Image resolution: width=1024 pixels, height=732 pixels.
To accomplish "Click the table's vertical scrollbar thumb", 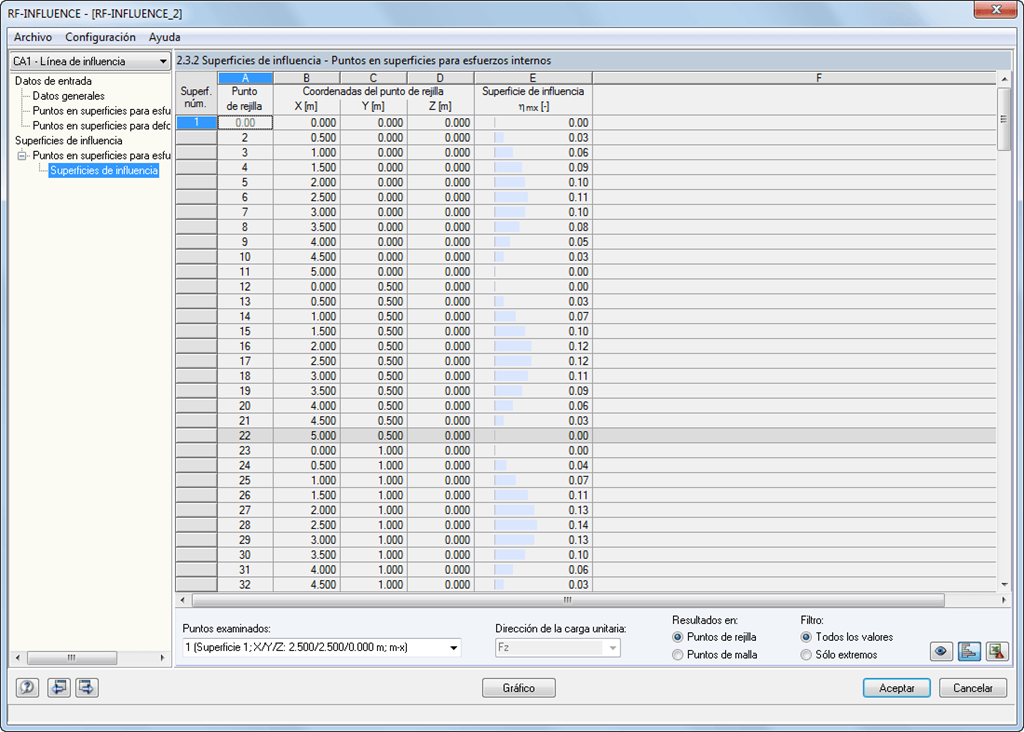I will (x=1004, y=119).
